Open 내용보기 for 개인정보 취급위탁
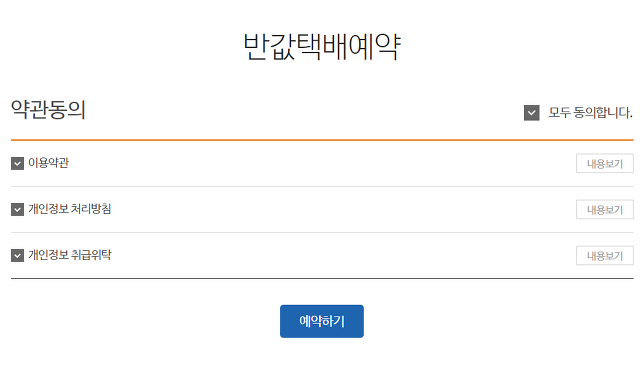 [x=604, y=256]
